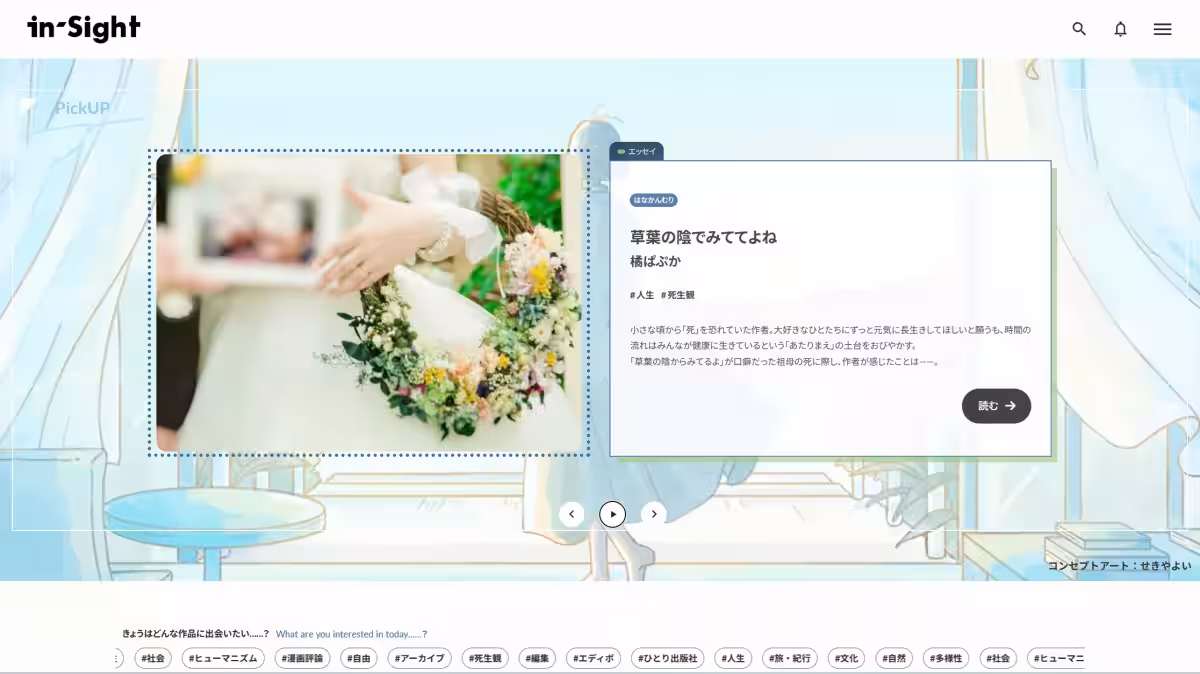Viewport: 1200px width, 674px height.
Task: Open the notifications bell icon
Action: click(x=1119, y=29)
